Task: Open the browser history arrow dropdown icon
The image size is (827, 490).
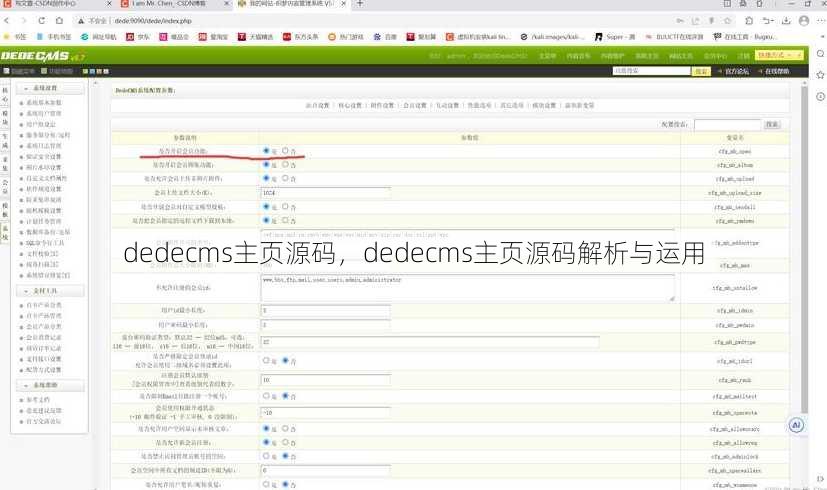Action: pos(768,21)
